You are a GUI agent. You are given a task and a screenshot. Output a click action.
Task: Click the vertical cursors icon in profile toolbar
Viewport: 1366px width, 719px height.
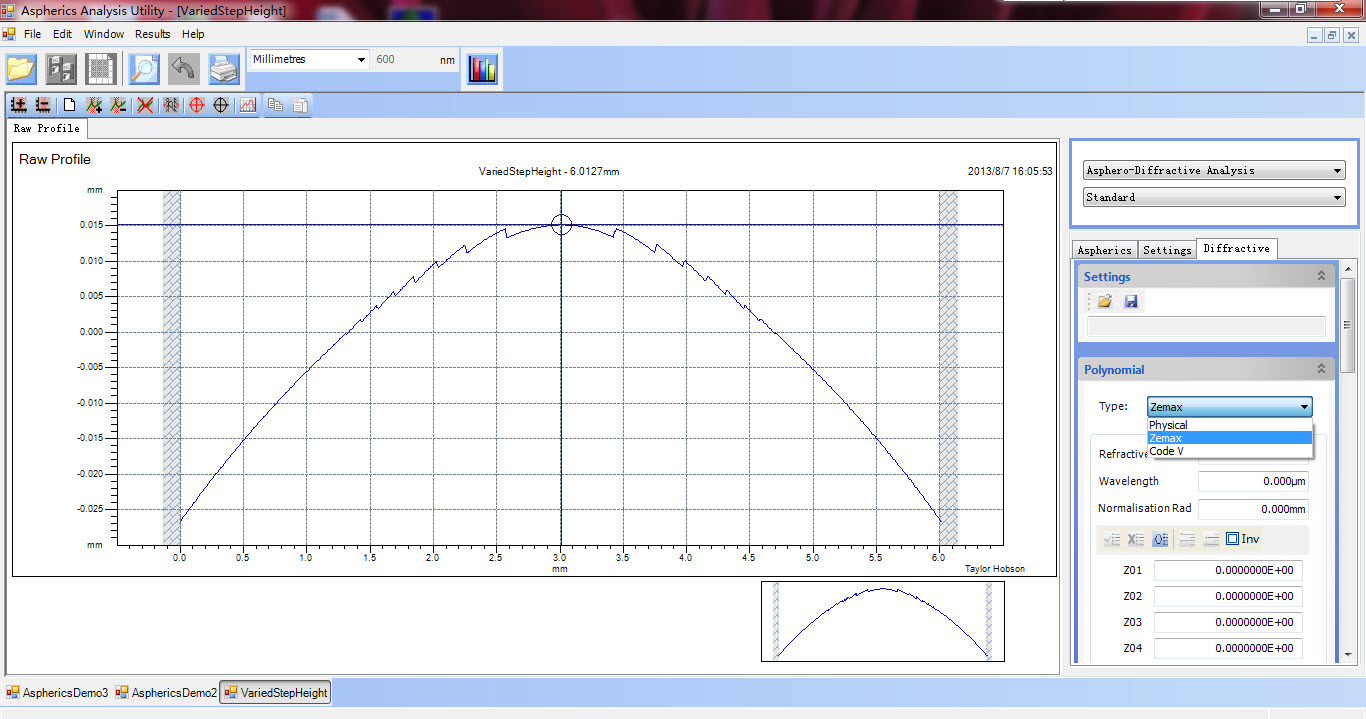tap(171, 104)
